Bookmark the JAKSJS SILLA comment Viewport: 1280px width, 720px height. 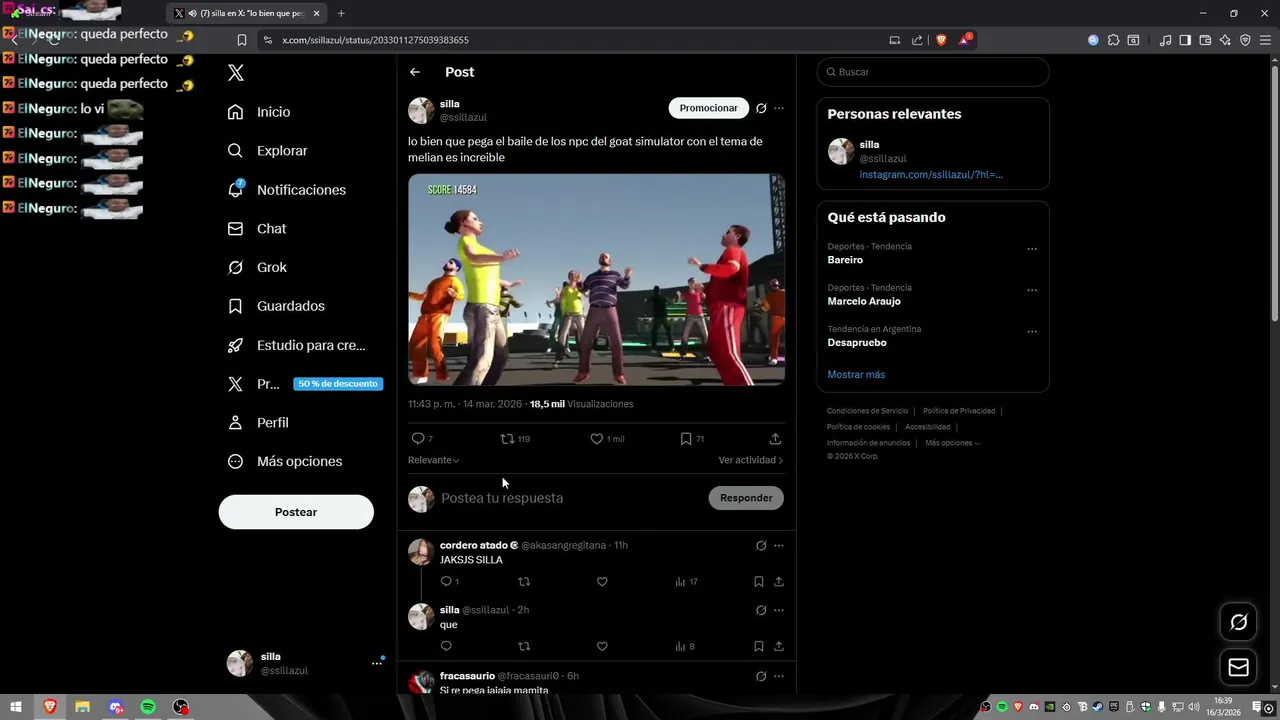[759, 582]
